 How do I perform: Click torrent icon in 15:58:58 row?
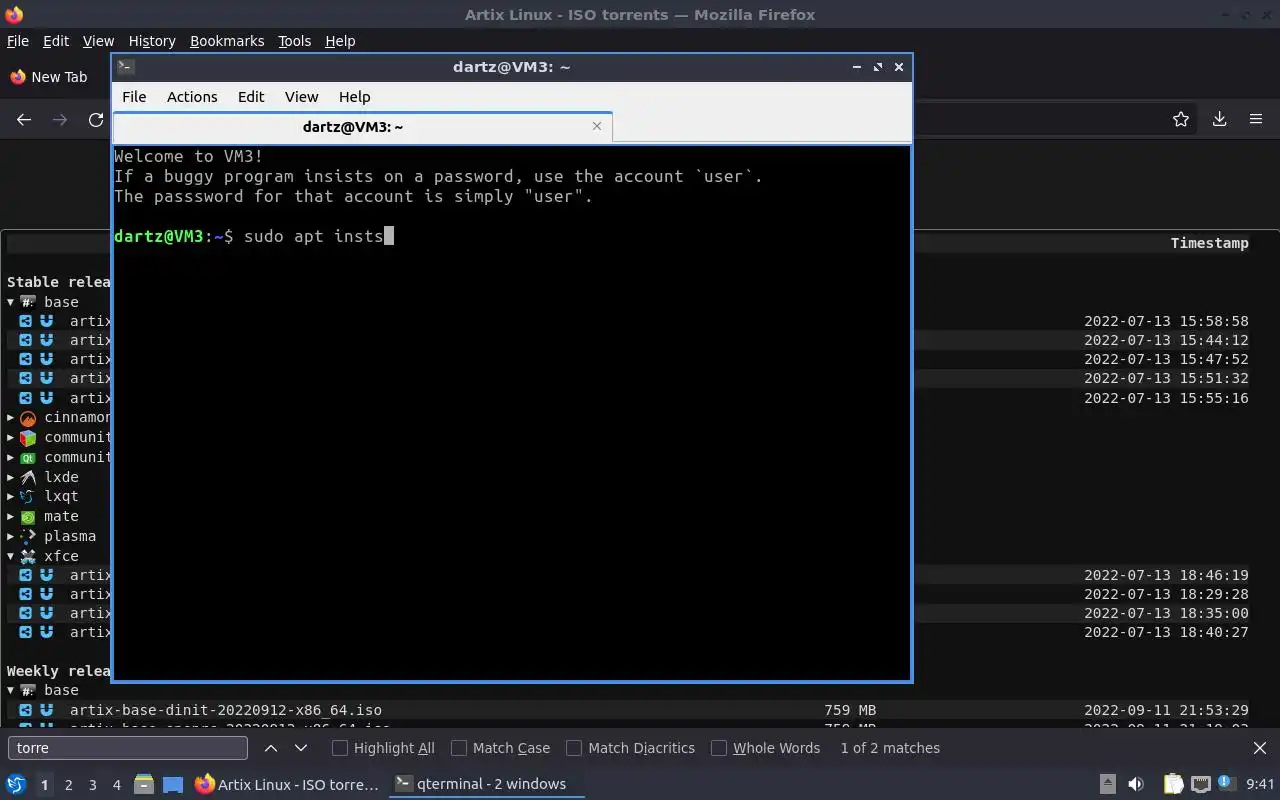coord(26,321)
